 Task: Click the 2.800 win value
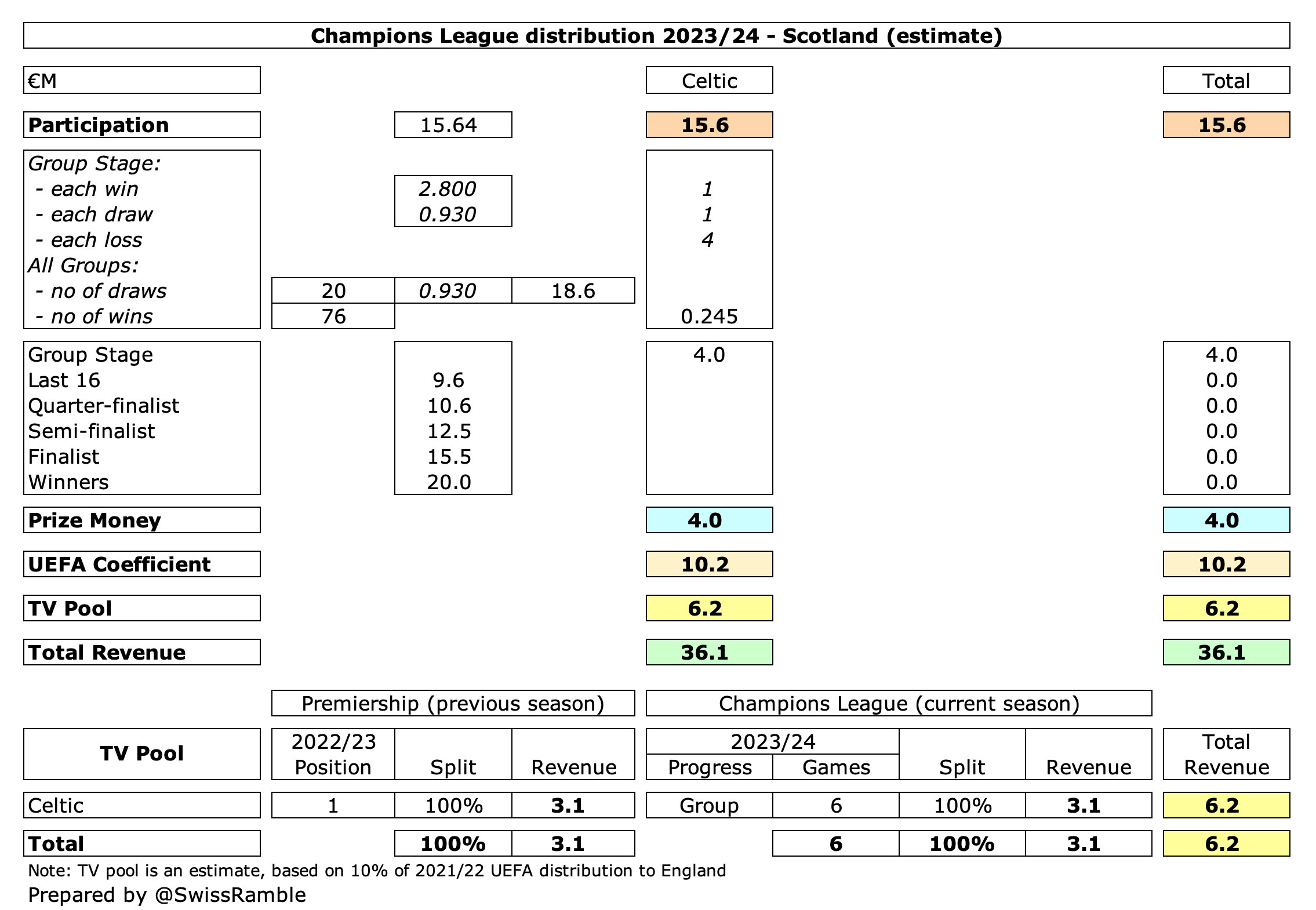click(448, 189)
